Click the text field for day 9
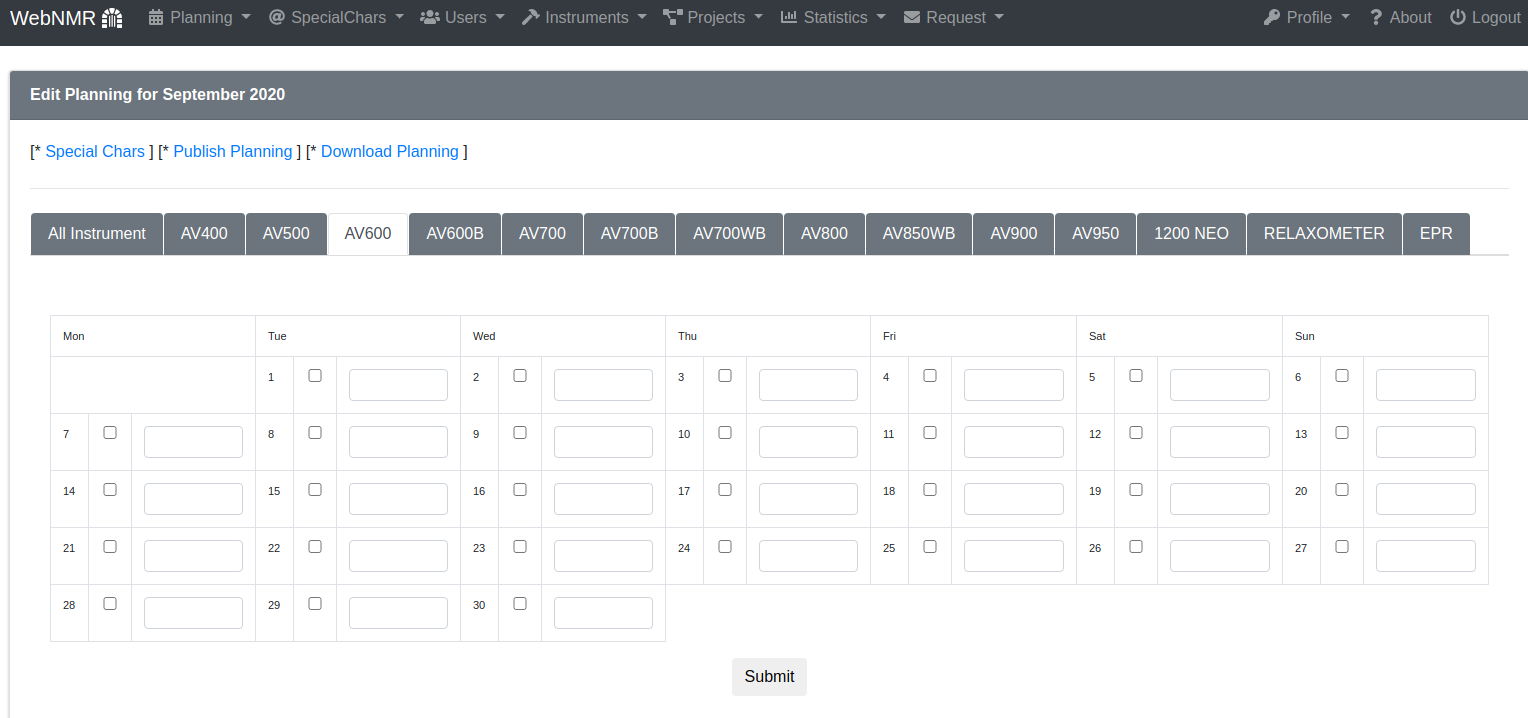Viewport: 1528px width, 718px height. [603, 442]
